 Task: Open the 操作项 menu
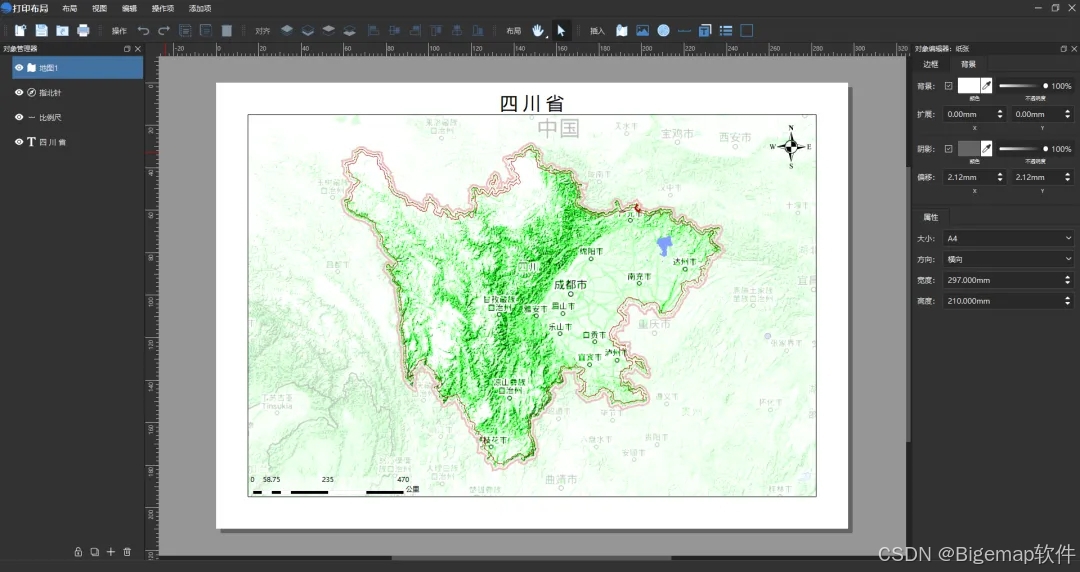163,8
